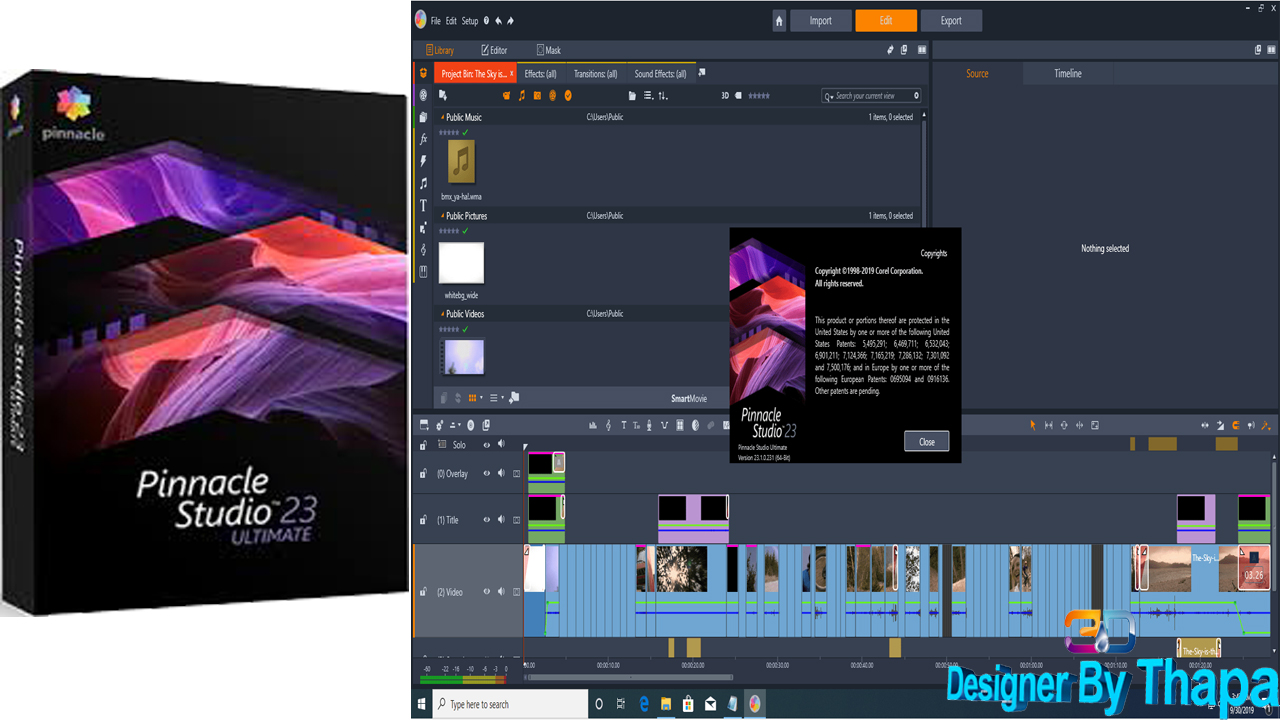Select the orange arrow pointer tool

[x=1033, y=426]
